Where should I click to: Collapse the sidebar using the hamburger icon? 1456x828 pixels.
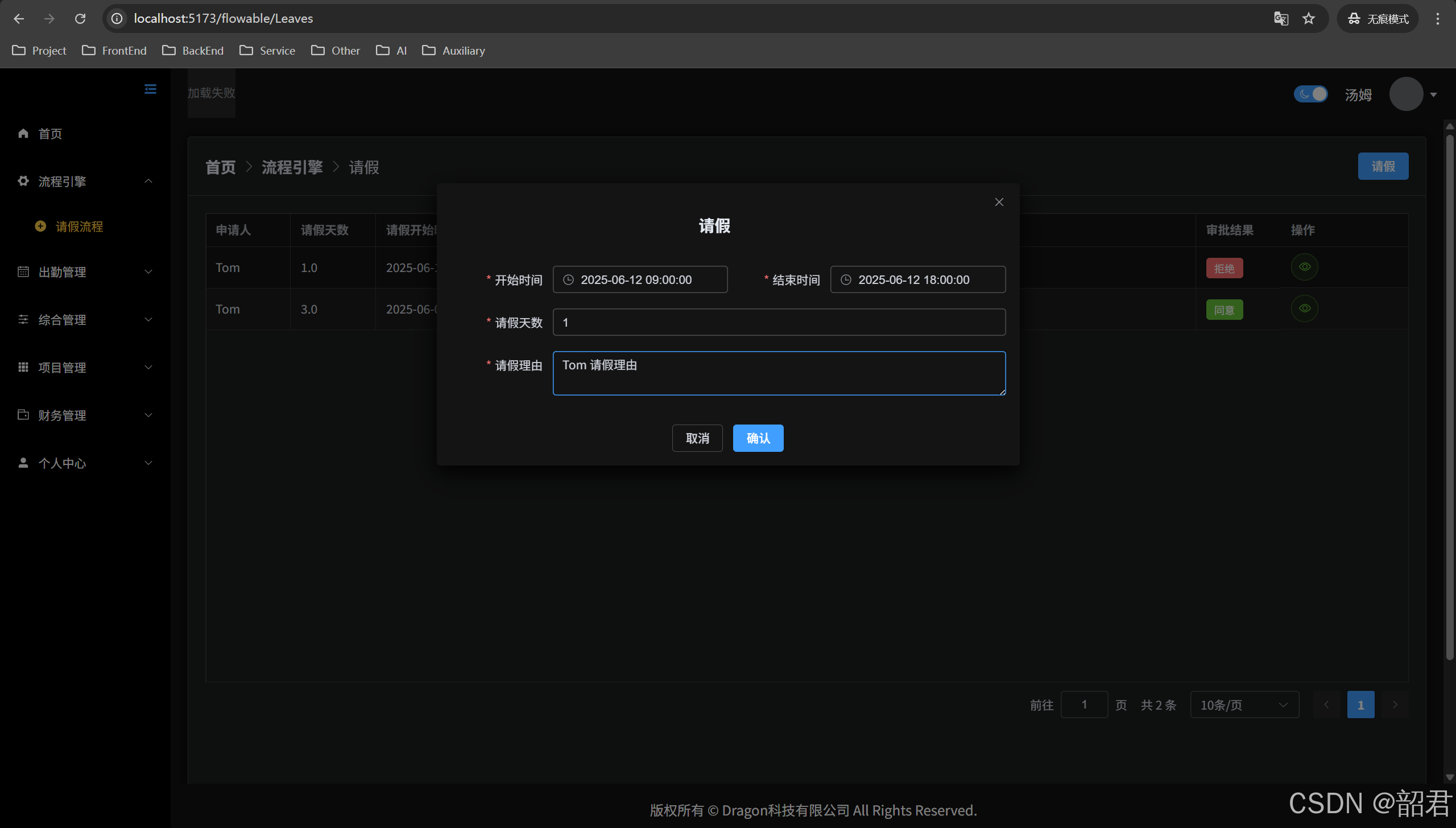click(x=150, y=89)
